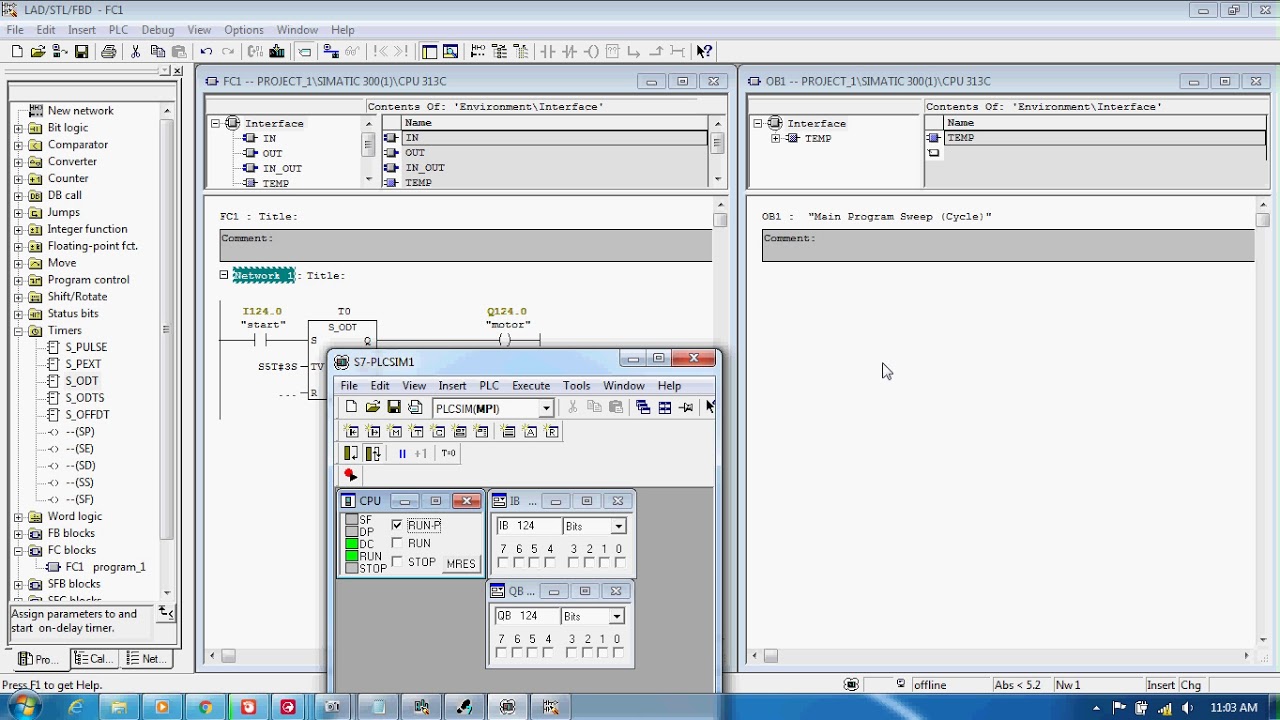Viewport: 1280px width, 720px height.
Task: Click the red record/playback icon in PLCSIM
Action: click(x=350, y=476)
